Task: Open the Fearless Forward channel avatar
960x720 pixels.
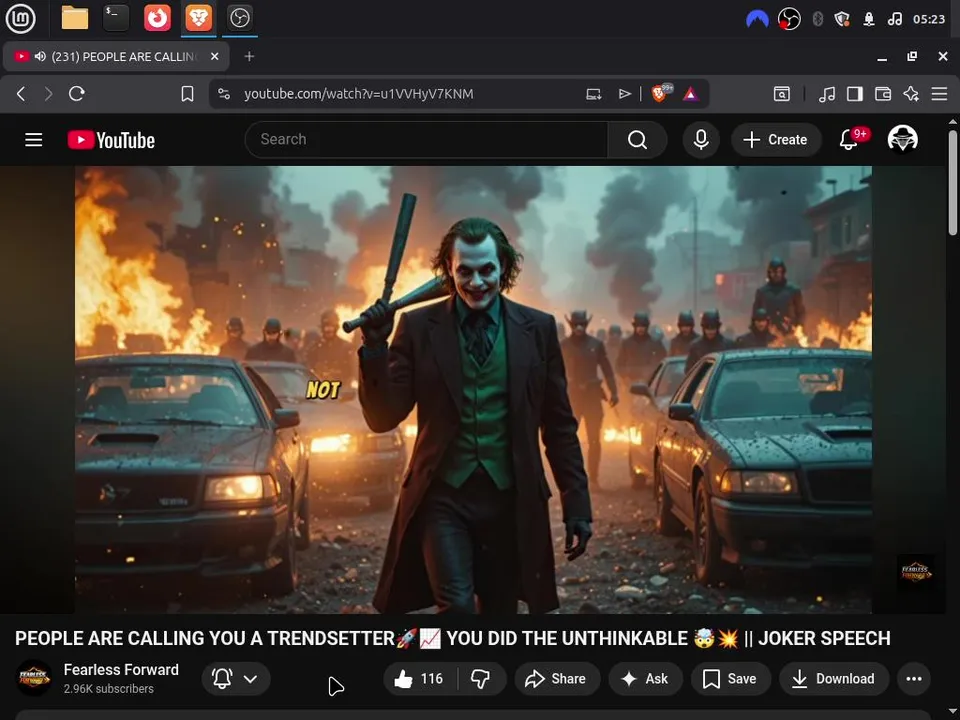Action: coord(34,678)
